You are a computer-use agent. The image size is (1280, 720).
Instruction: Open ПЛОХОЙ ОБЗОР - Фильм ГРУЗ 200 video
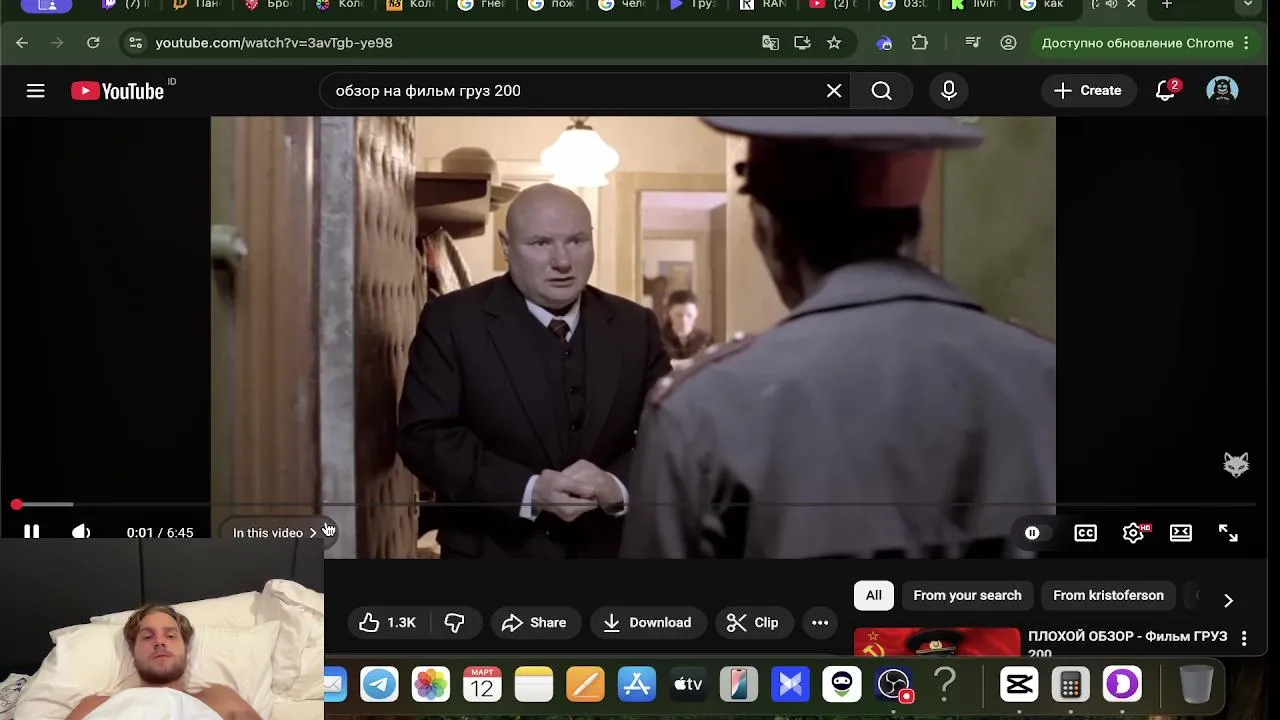1127,644
